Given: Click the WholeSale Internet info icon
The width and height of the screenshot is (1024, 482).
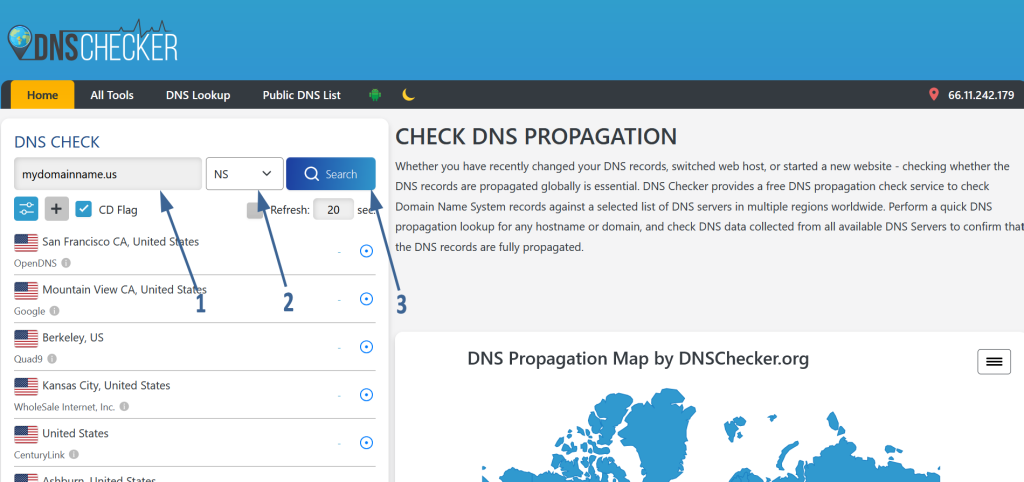Looking at the screenshot, I should pos(124,406).
